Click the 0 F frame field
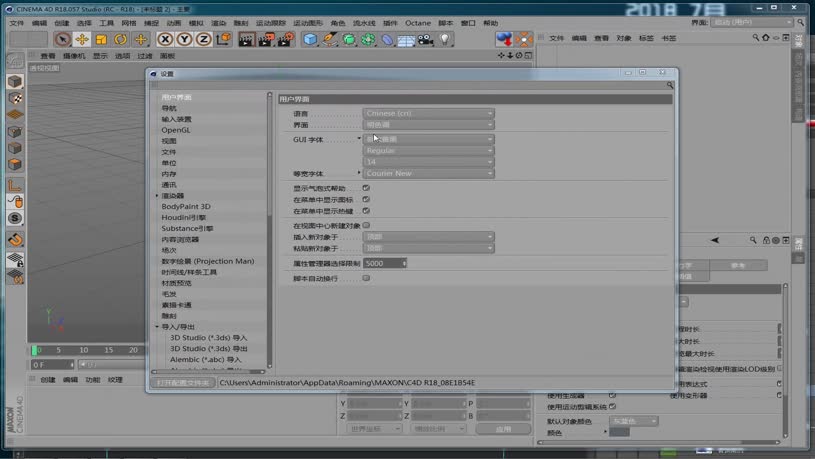Screen dimensions: 815x459 click(x=52, y=365)
